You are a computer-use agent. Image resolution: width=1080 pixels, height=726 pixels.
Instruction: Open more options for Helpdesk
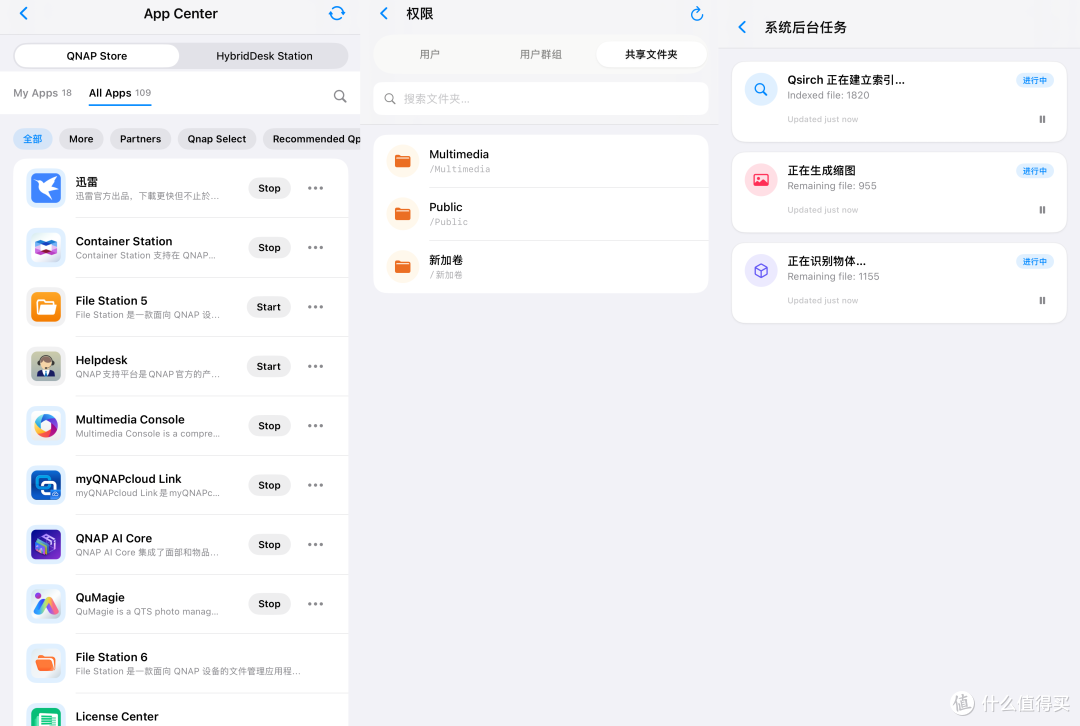pyautogui.click(x=315, y=366)
